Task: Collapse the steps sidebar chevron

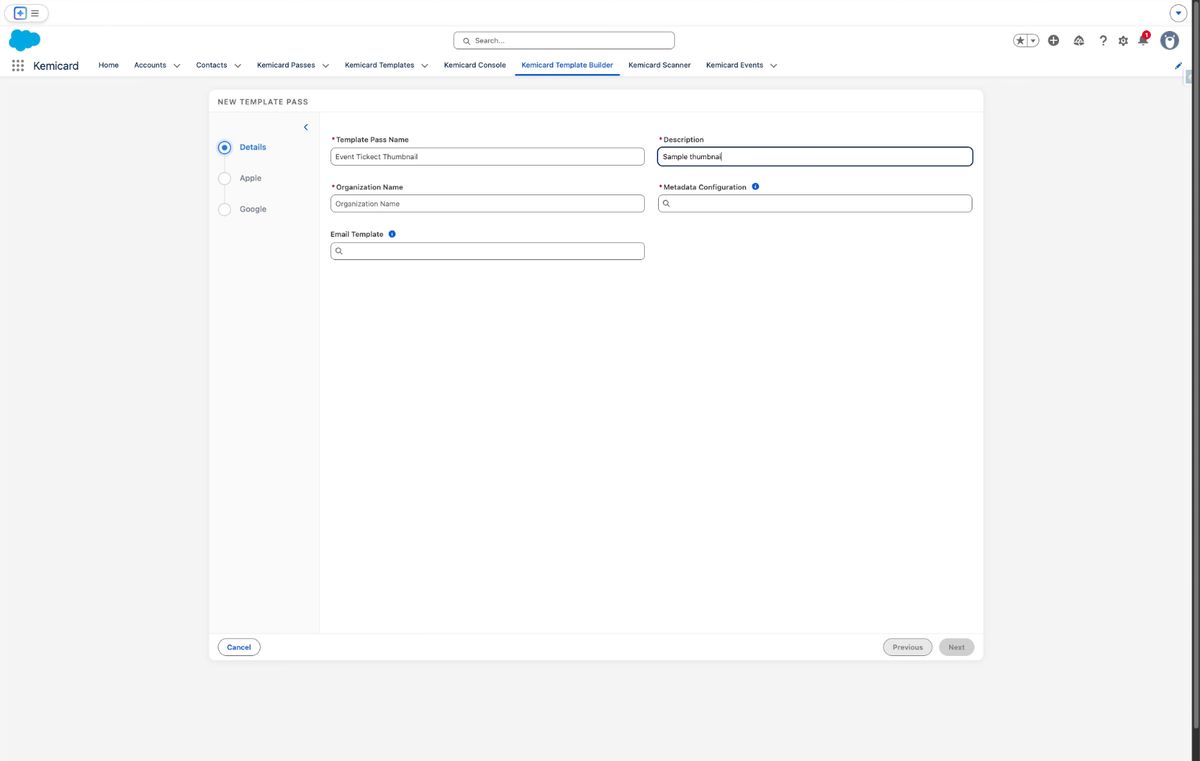Action: click(x=306, y=127)
